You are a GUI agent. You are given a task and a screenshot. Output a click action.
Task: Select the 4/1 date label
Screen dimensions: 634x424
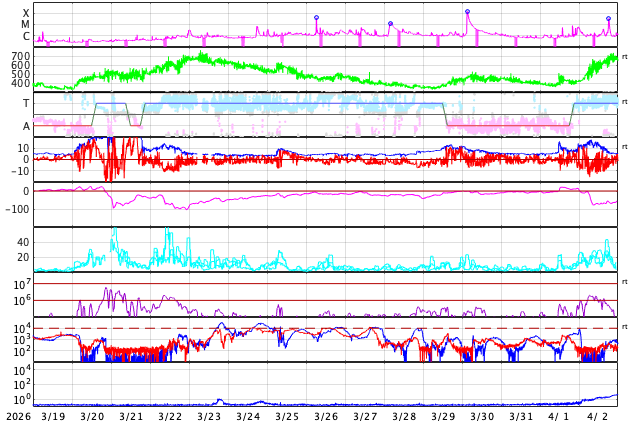tap(559, 416)
